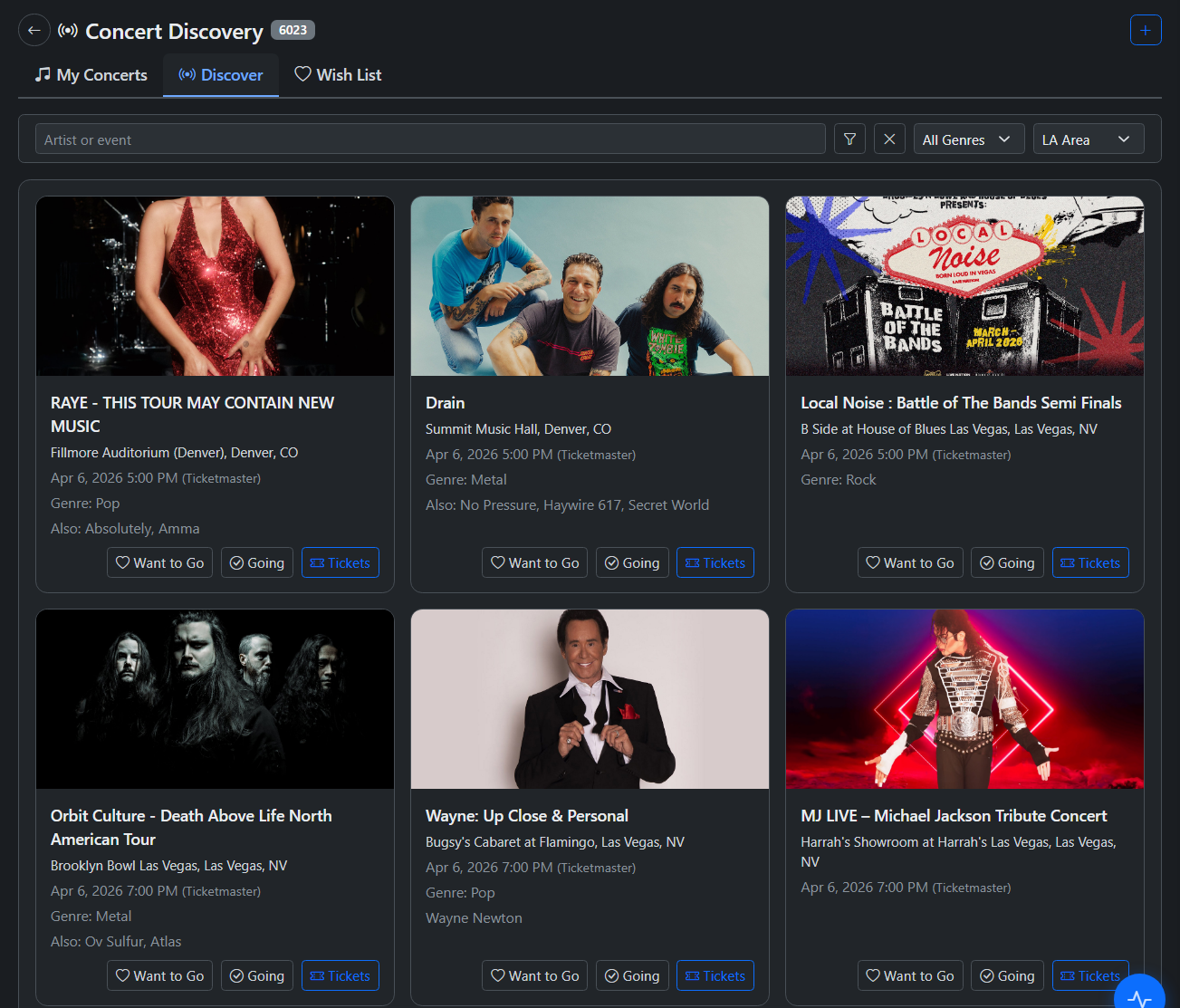Mark Wayne: Up Close & Personal as Going
The image size is (1180, 1008).
click(632, 976)
